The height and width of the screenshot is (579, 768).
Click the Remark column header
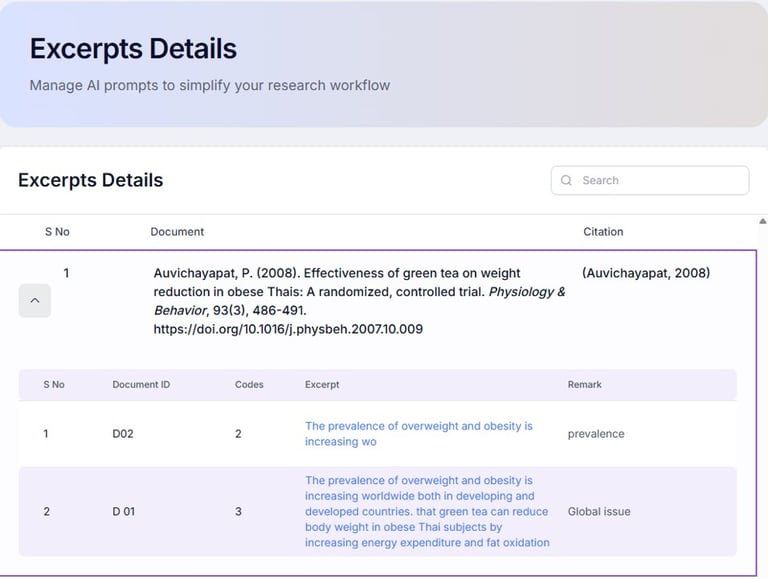point(584,385)
